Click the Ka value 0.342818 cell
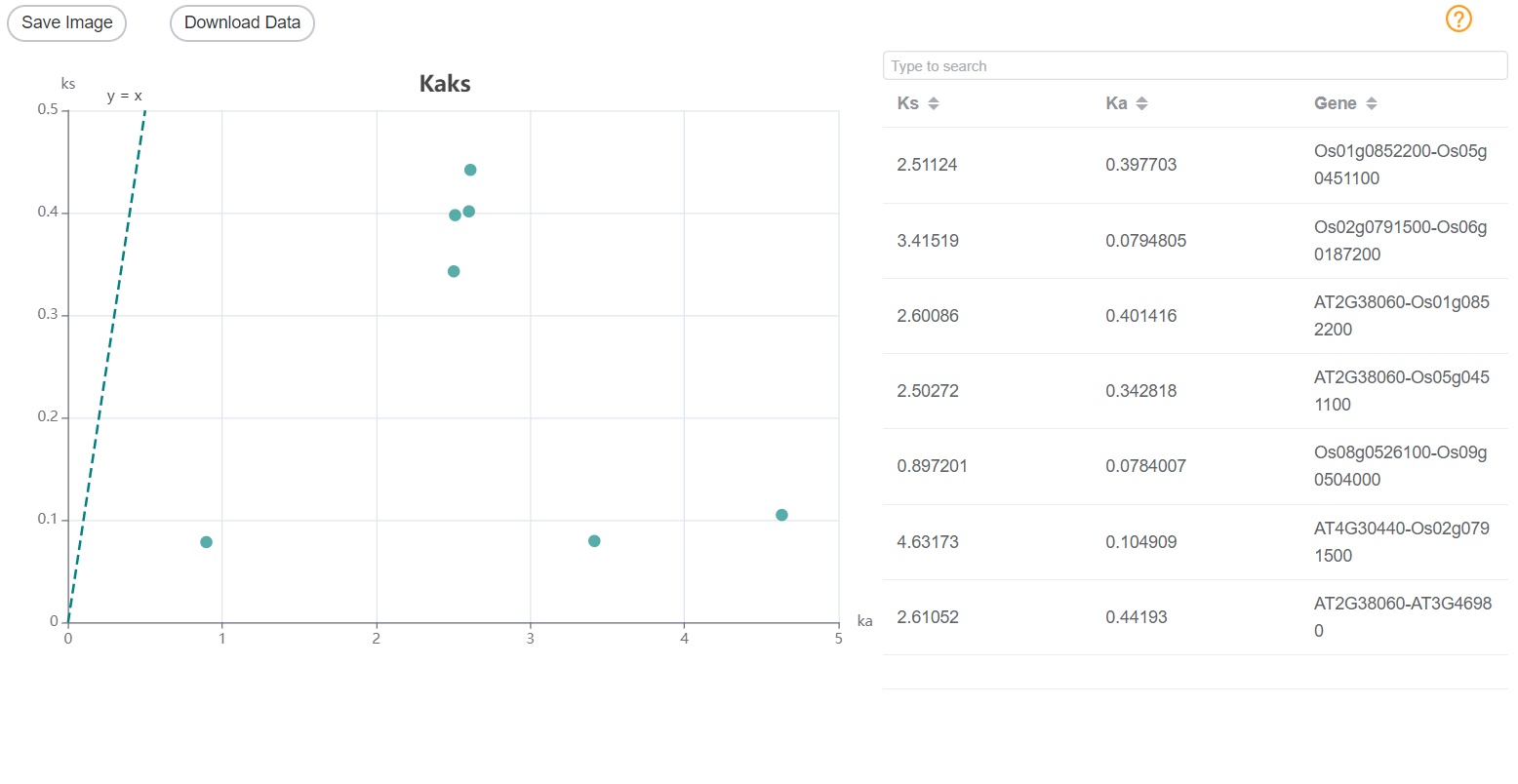 point(1140,391)
